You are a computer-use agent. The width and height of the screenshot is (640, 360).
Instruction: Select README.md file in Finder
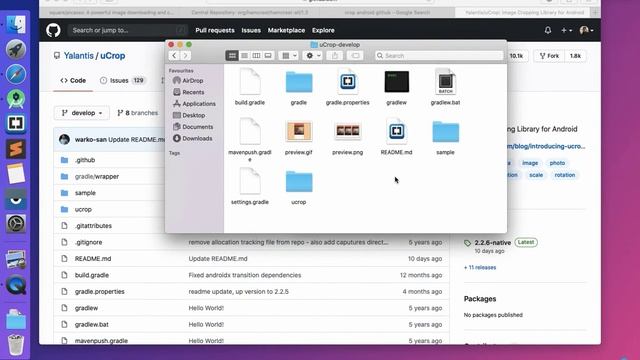(x=396, y=136)
